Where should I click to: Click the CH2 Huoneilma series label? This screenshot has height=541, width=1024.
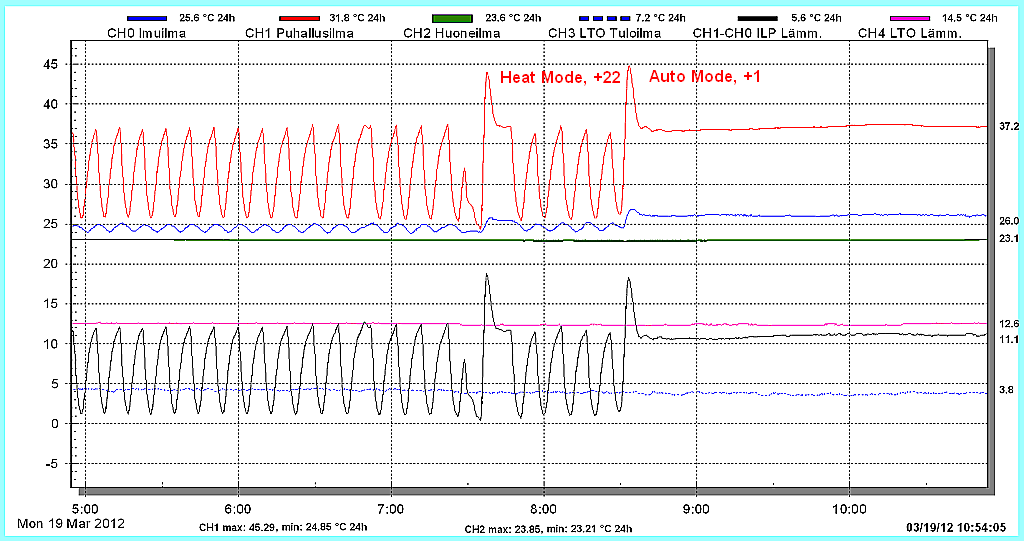pyautogui.click(x=451, y=33)
